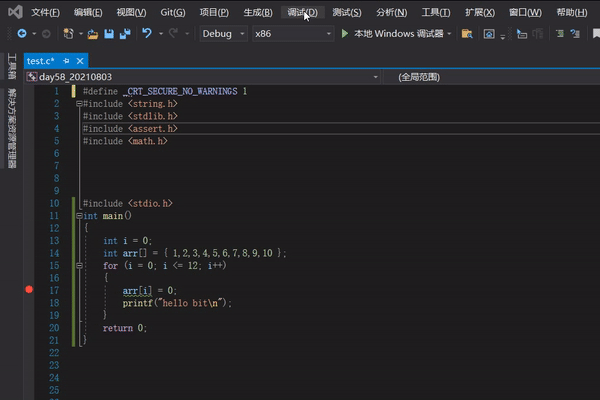Click on #include <stdlib.h> line

[130, 116]
